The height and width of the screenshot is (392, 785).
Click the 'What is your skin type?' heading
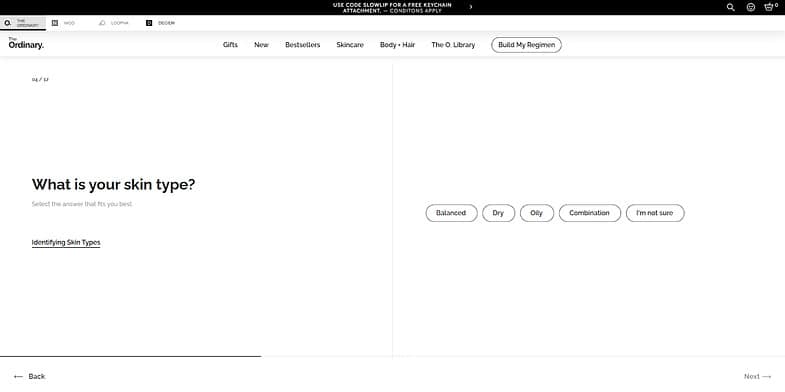pos(114,185)
